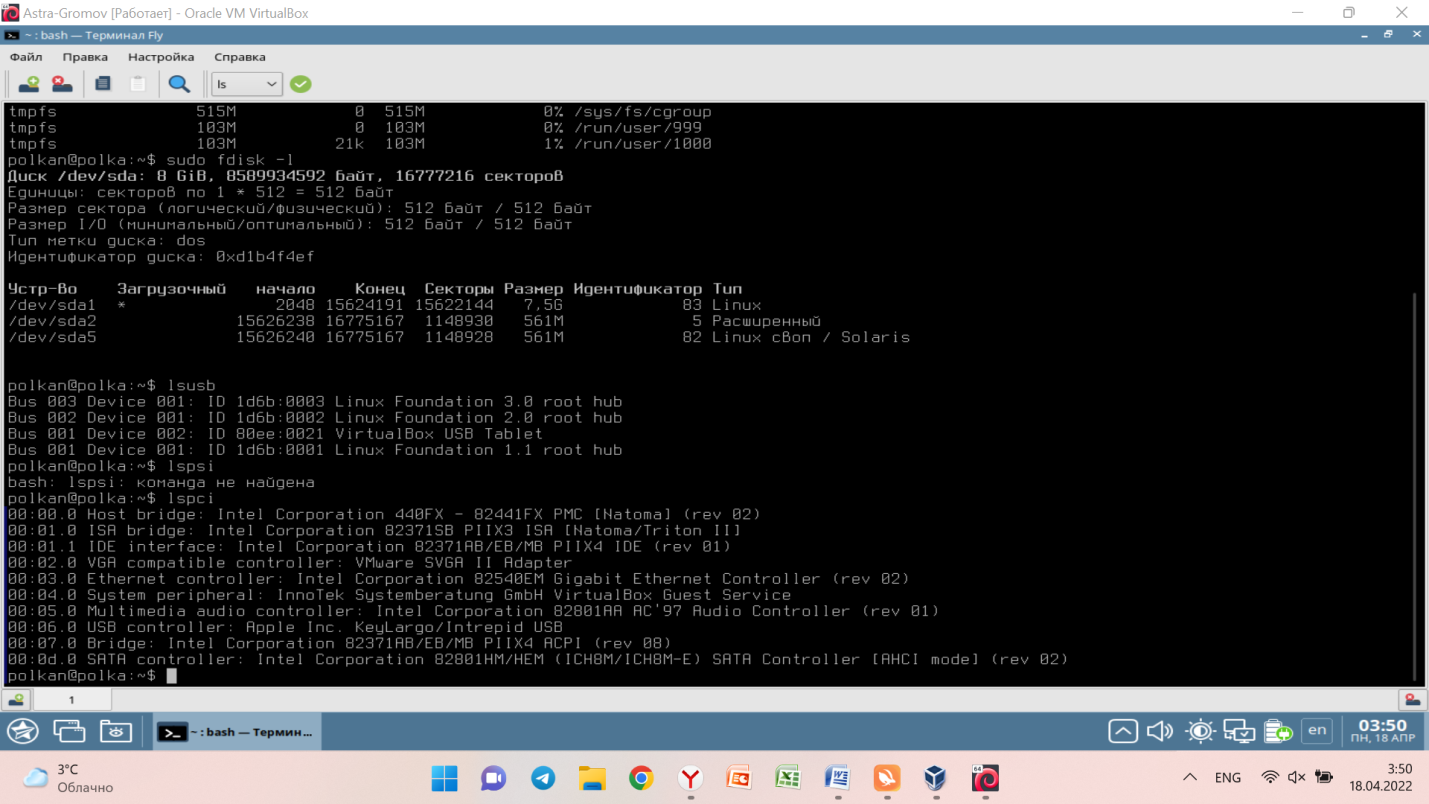Click the 'SATA controller' lspci line
The height and width of the screenshot is (804, 1429).
538,659
